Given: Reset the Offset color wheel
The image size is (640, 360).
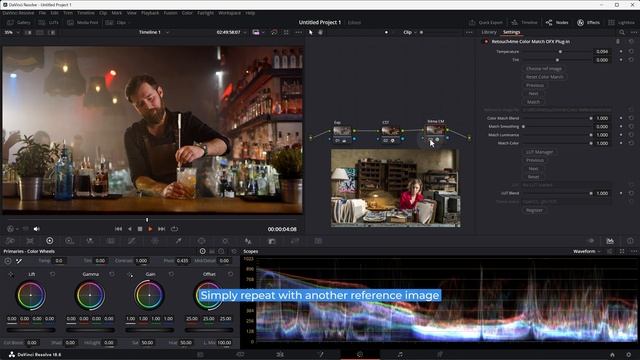Looking at the screenshot, I should tap(231, 274).
